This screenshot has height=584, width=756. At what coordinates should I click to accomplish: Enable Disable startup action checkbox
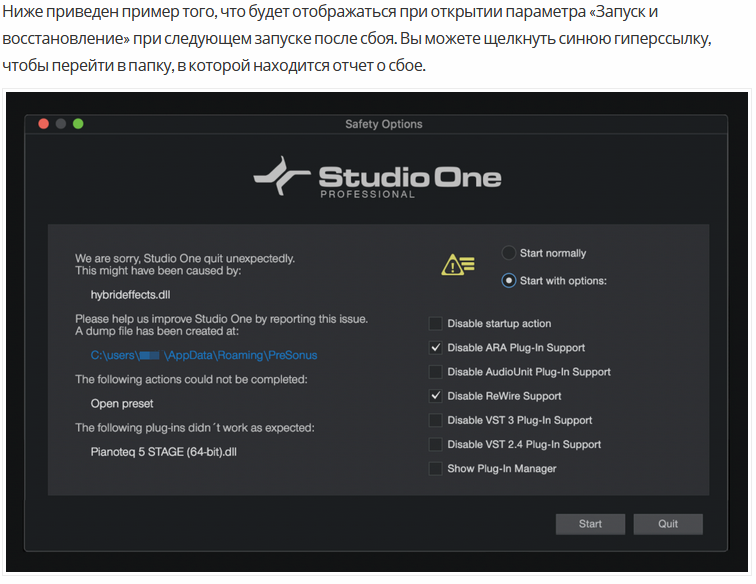click(x=435, y=324)
